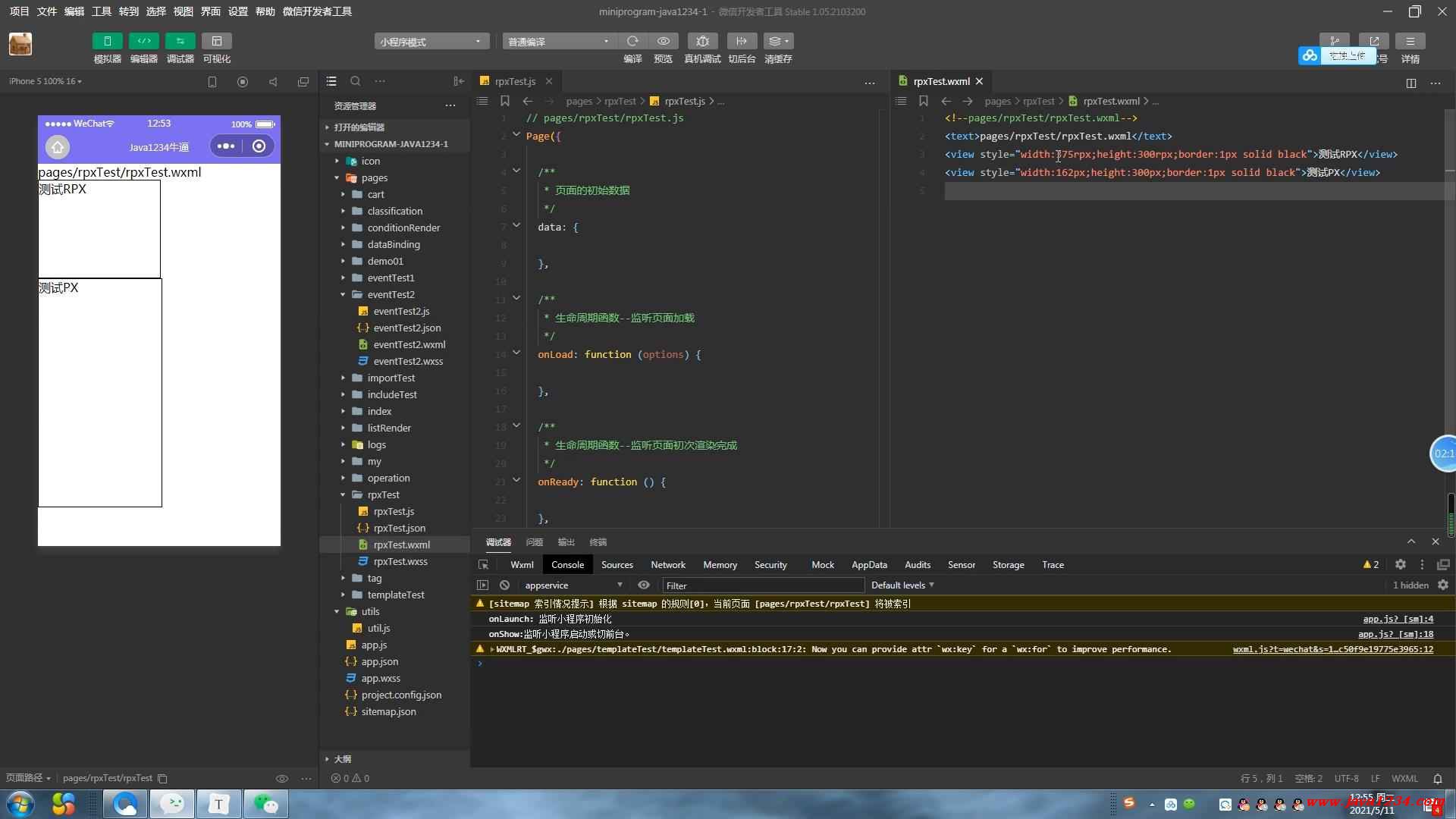Open the Problems tab in the debugger panel

coord(535,542)
